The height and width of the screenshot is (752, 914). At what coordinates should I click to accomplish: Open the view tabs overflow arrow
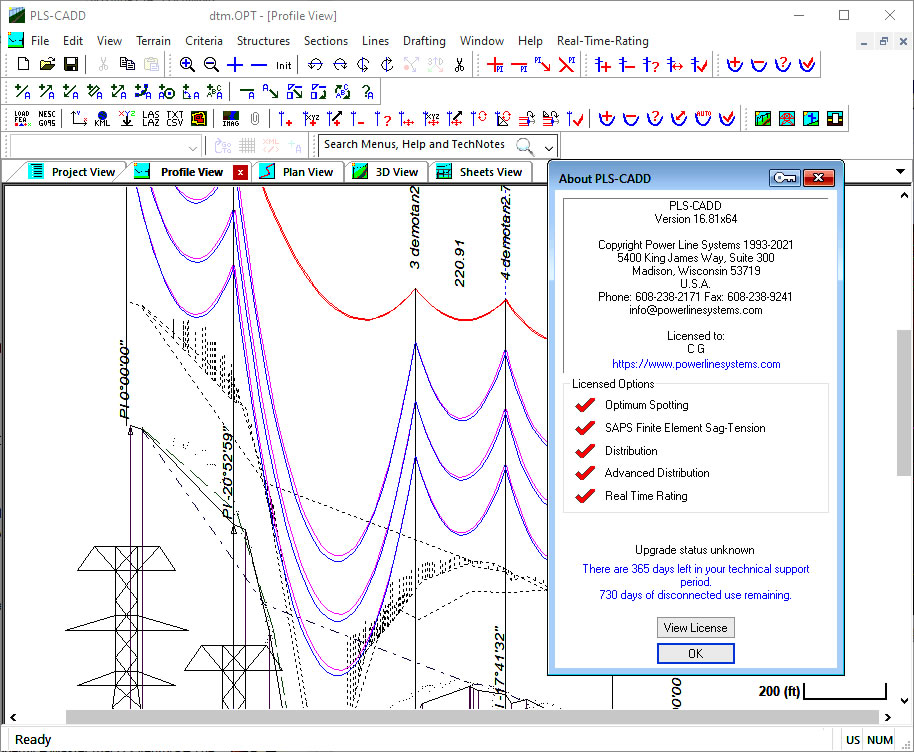coord(901,171)
